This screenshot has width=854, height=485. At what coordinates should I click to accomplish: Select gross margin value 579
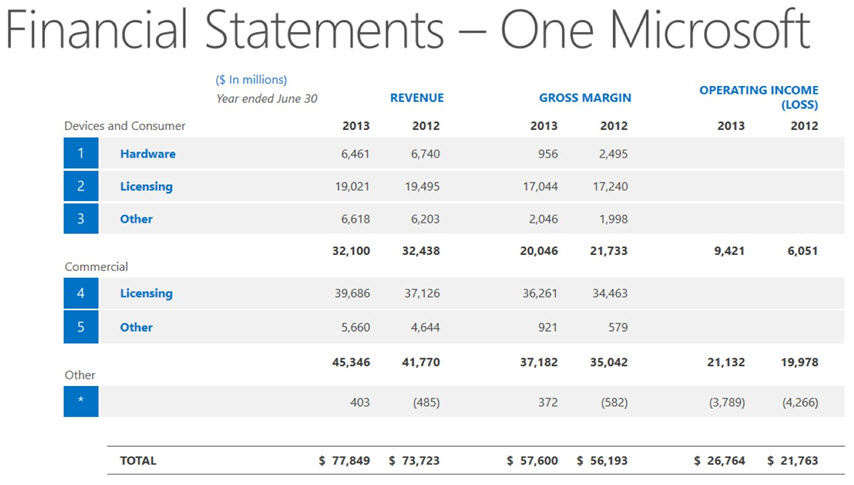tap(618, 327)
